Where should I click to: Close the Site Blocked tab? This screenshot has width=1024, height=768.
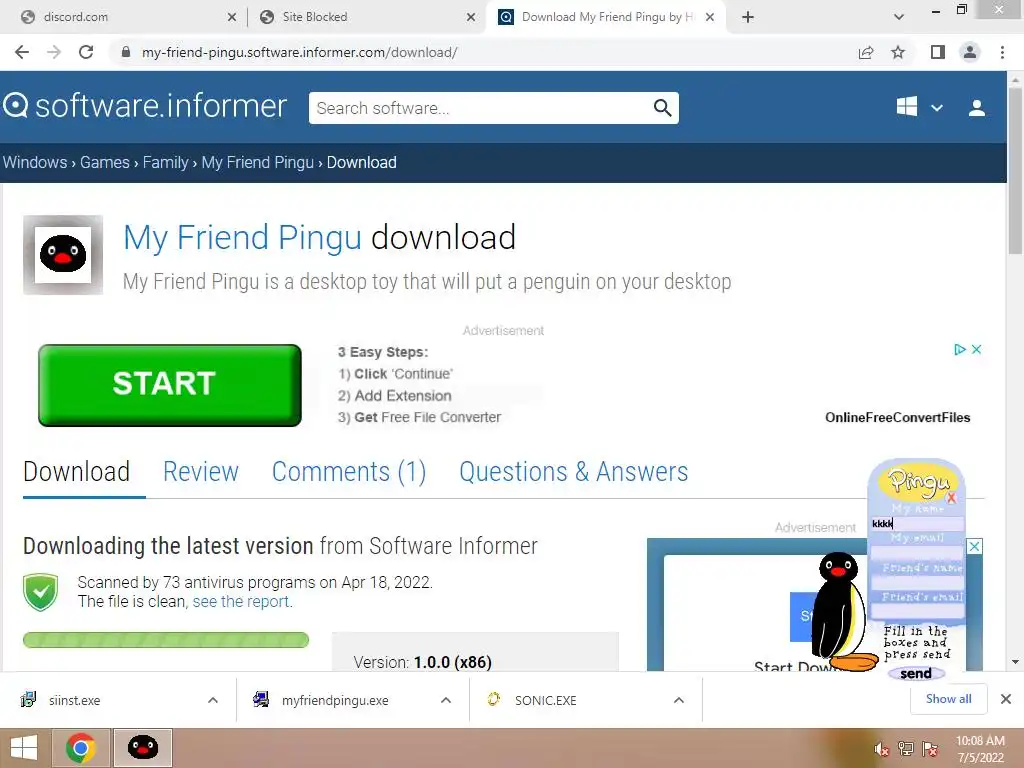pyautogui.click(x=471, y=17)
